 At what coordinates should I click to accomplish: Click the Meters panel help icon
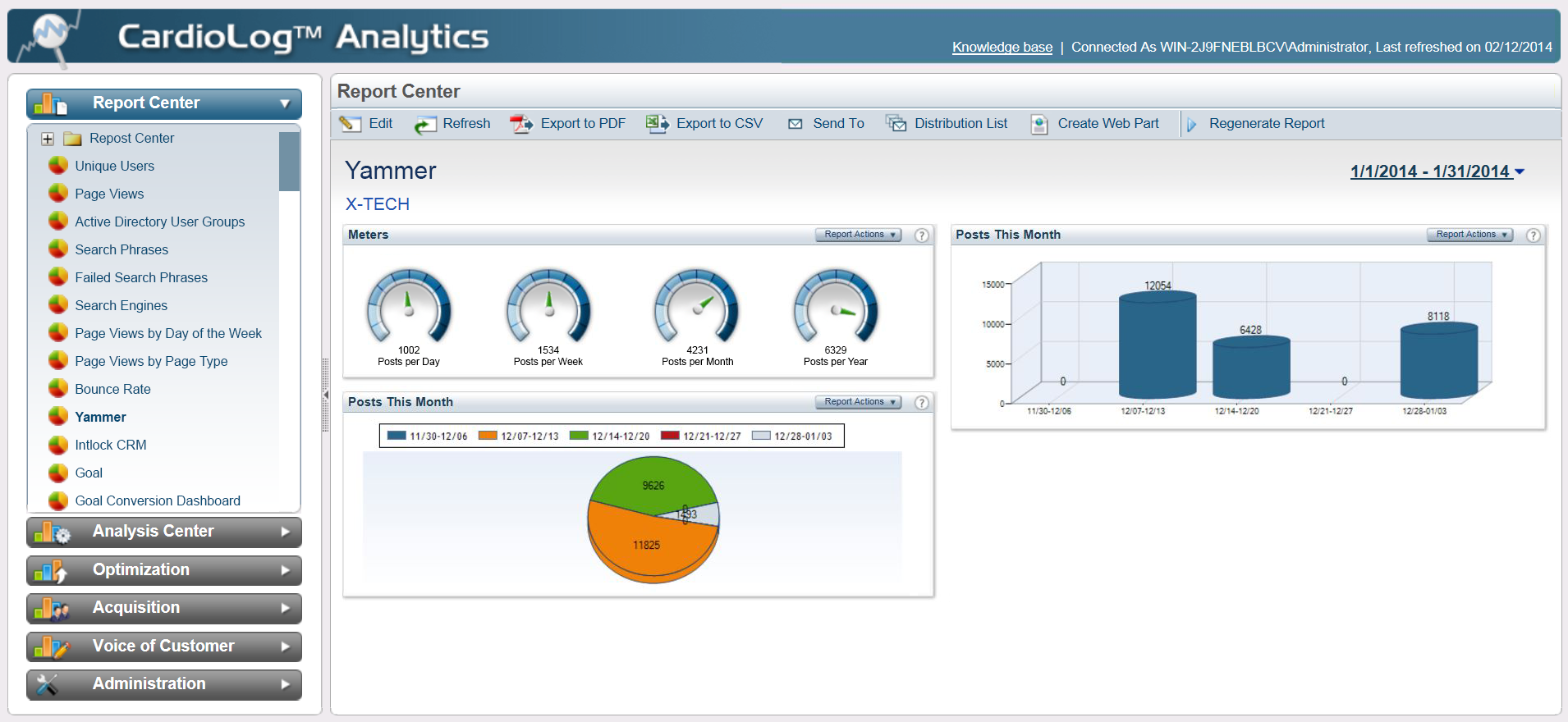pyautogui.click(x=922, y=235)
